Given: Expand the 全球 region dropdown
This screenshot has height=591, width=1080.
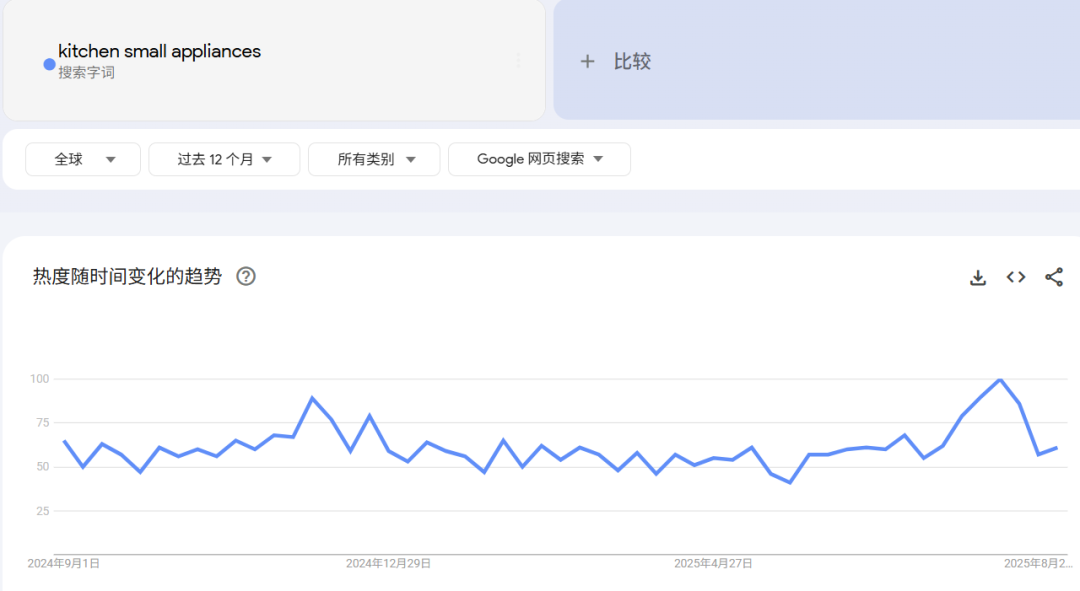Looking at the screenshot, I should pyautogui.click(x=83, y=159).
